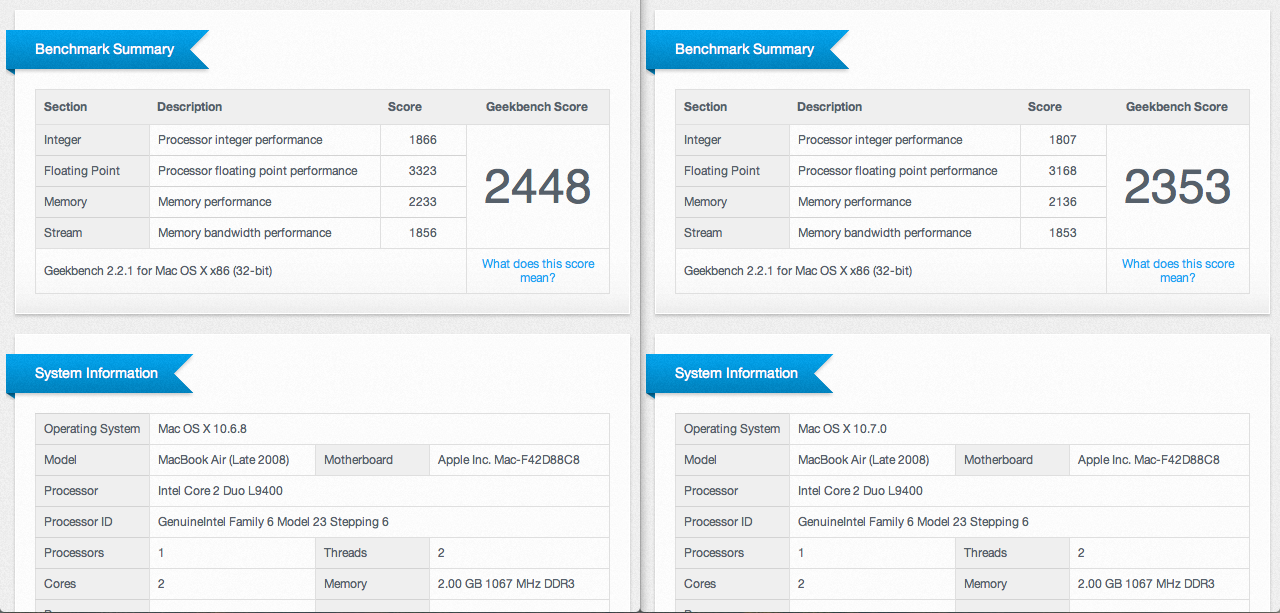The width and height of the screenshot is (1280, 613).
Task: Select the large Geekbench score 2448
Action: [538, 187]
